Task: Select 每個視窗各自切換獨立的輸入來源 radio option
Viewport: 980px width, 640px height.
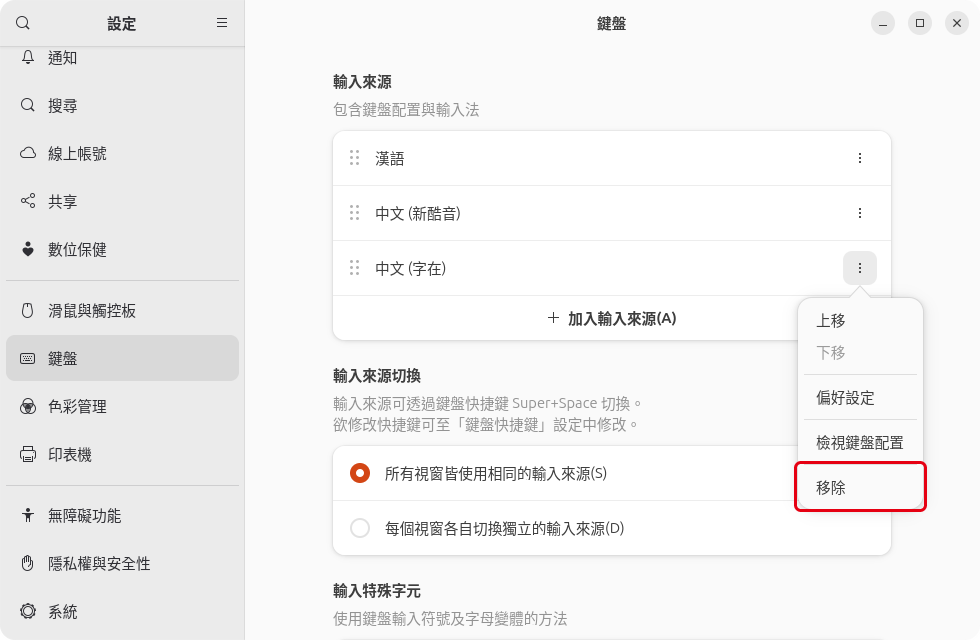Action: pyautogui.click(x=360, y=528)
